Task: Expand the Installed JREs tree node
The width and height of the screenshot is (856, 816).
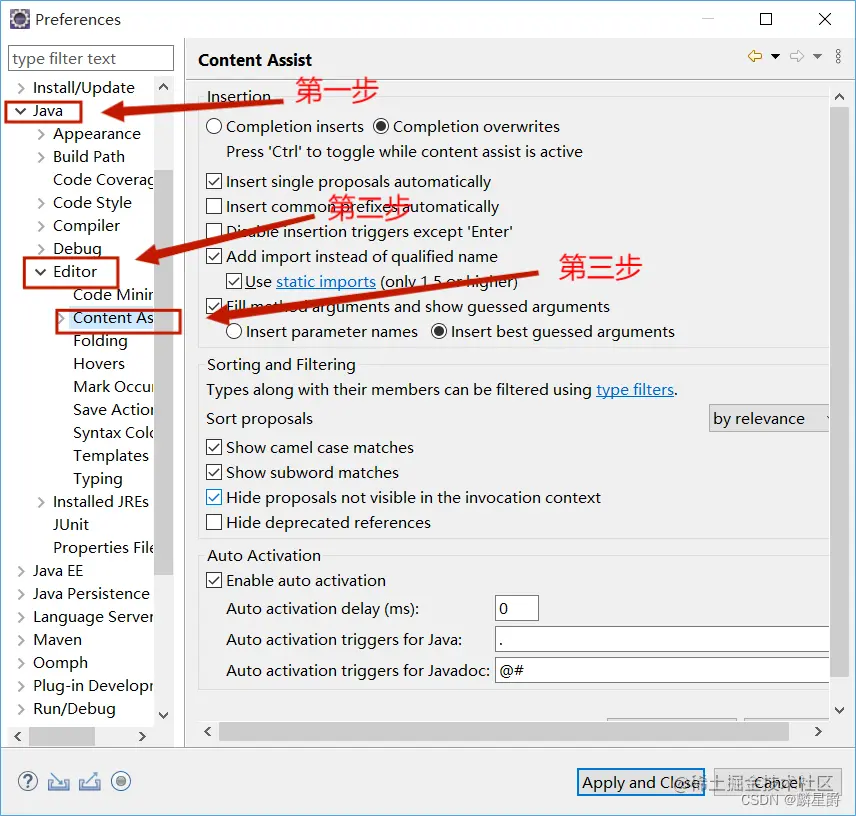Action: tap(41, 502)
